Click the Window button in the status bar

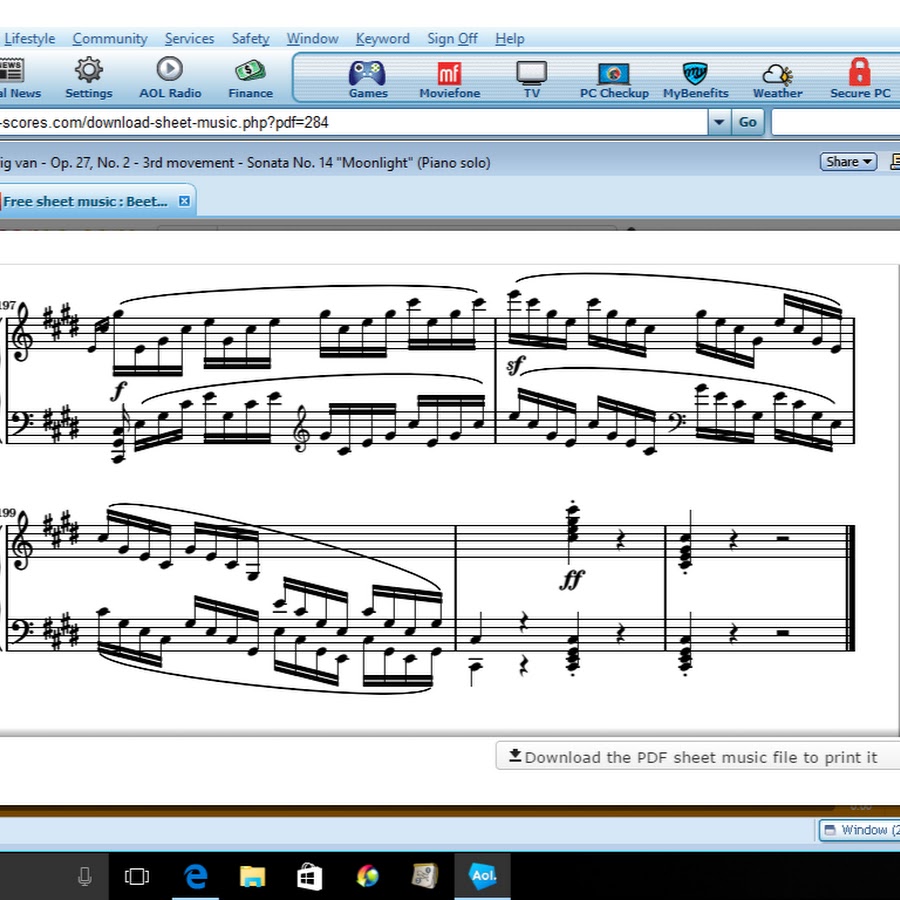(859, 830)
